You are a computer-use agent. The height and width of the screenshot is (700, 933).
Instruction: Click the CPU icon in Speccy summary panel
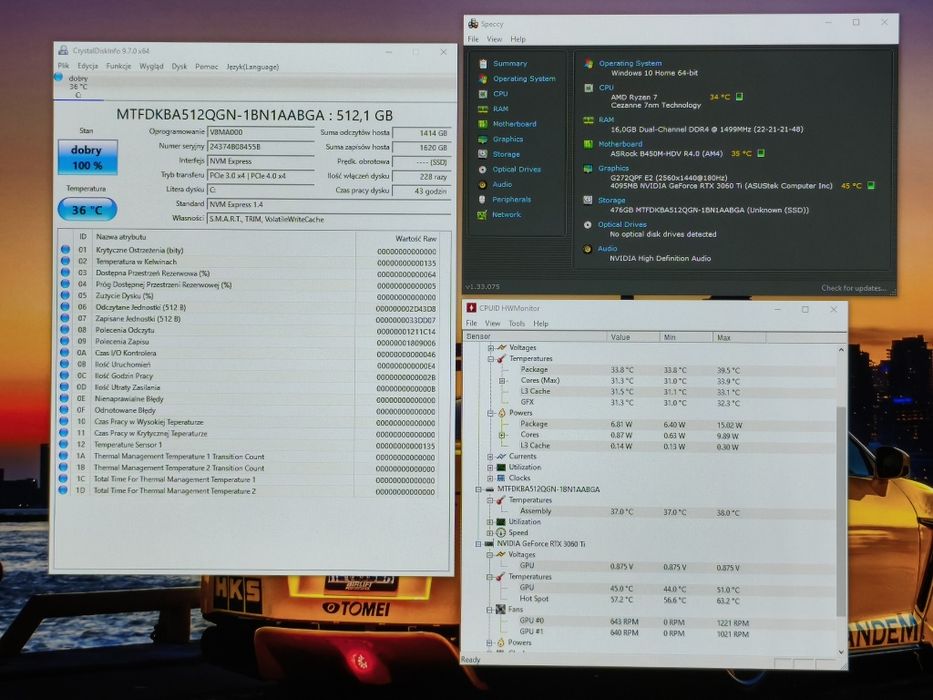coord(588,88)
